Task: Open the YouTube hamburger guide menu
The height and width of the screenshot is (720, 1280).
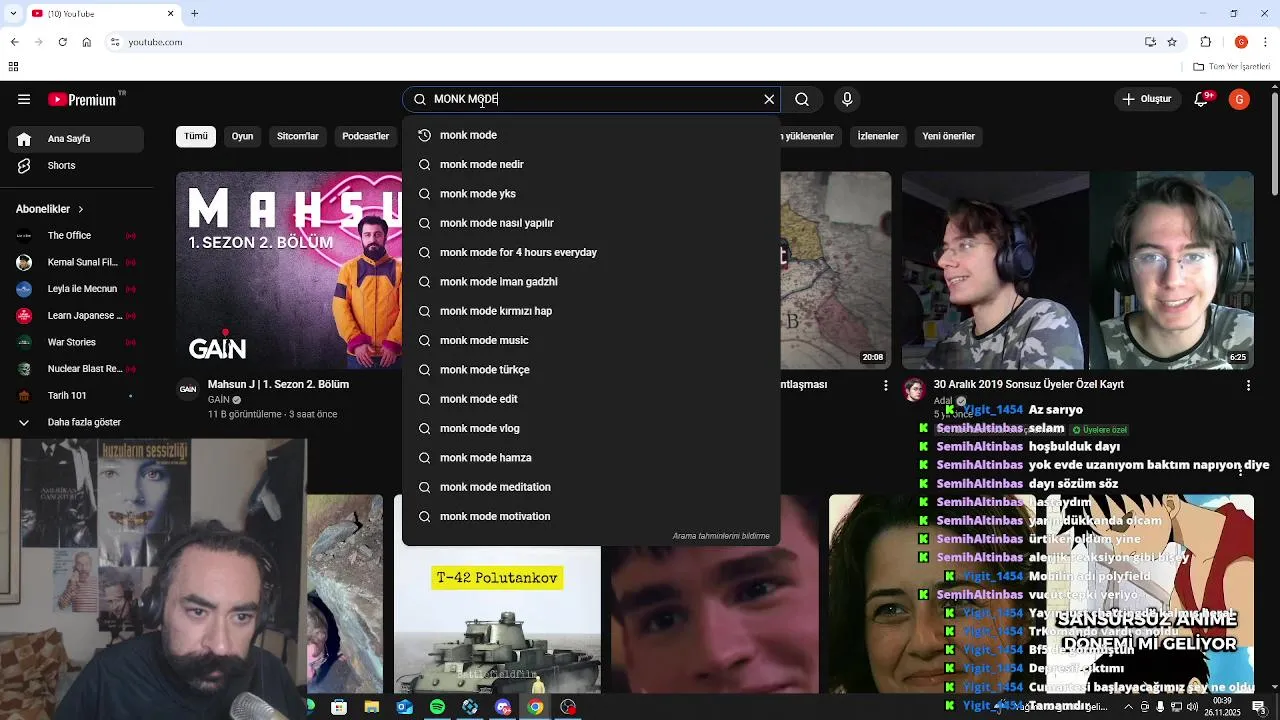Action: click(x=24, y=99)
